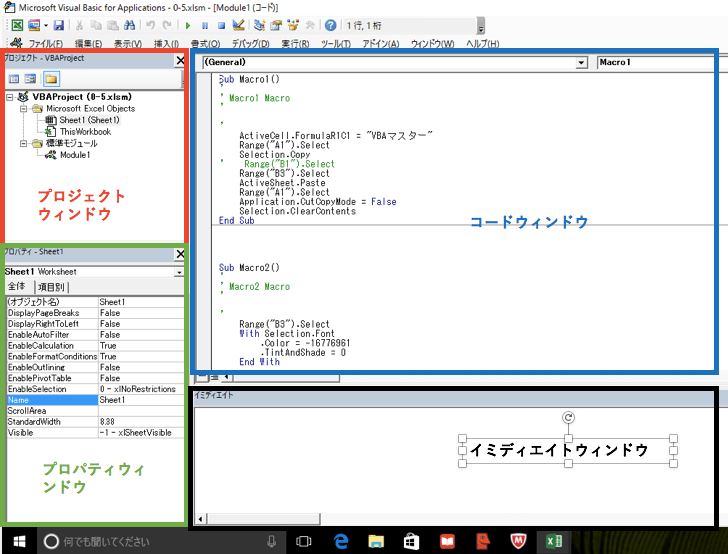
Task: Click View Code icon in project window
Action: [x=14, y=79]
